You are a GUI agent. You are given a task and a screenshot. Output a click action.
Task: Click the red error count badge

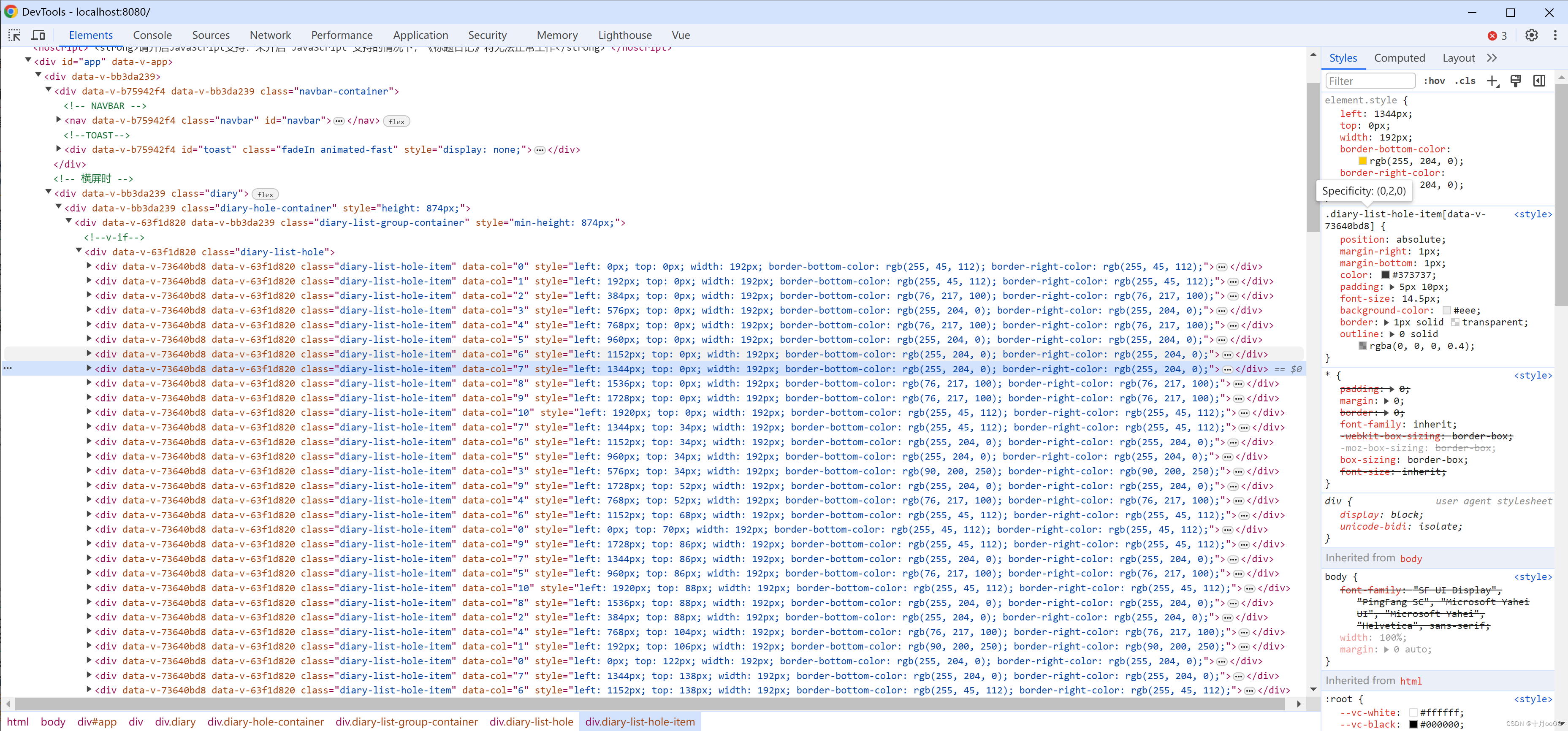pyautogui.click(x=1497, y=35)
